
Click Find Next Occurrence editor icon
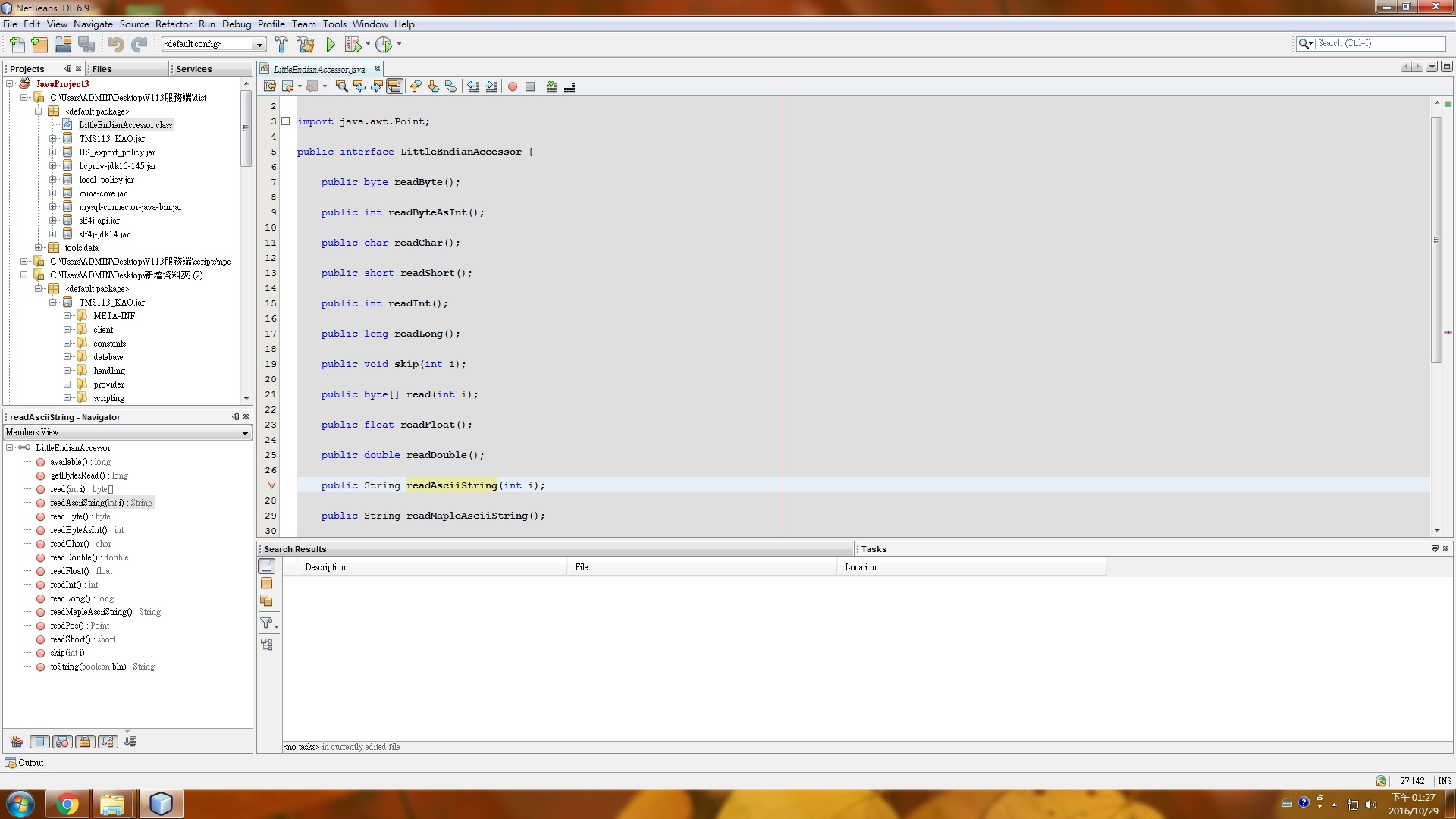click(377, 86)
